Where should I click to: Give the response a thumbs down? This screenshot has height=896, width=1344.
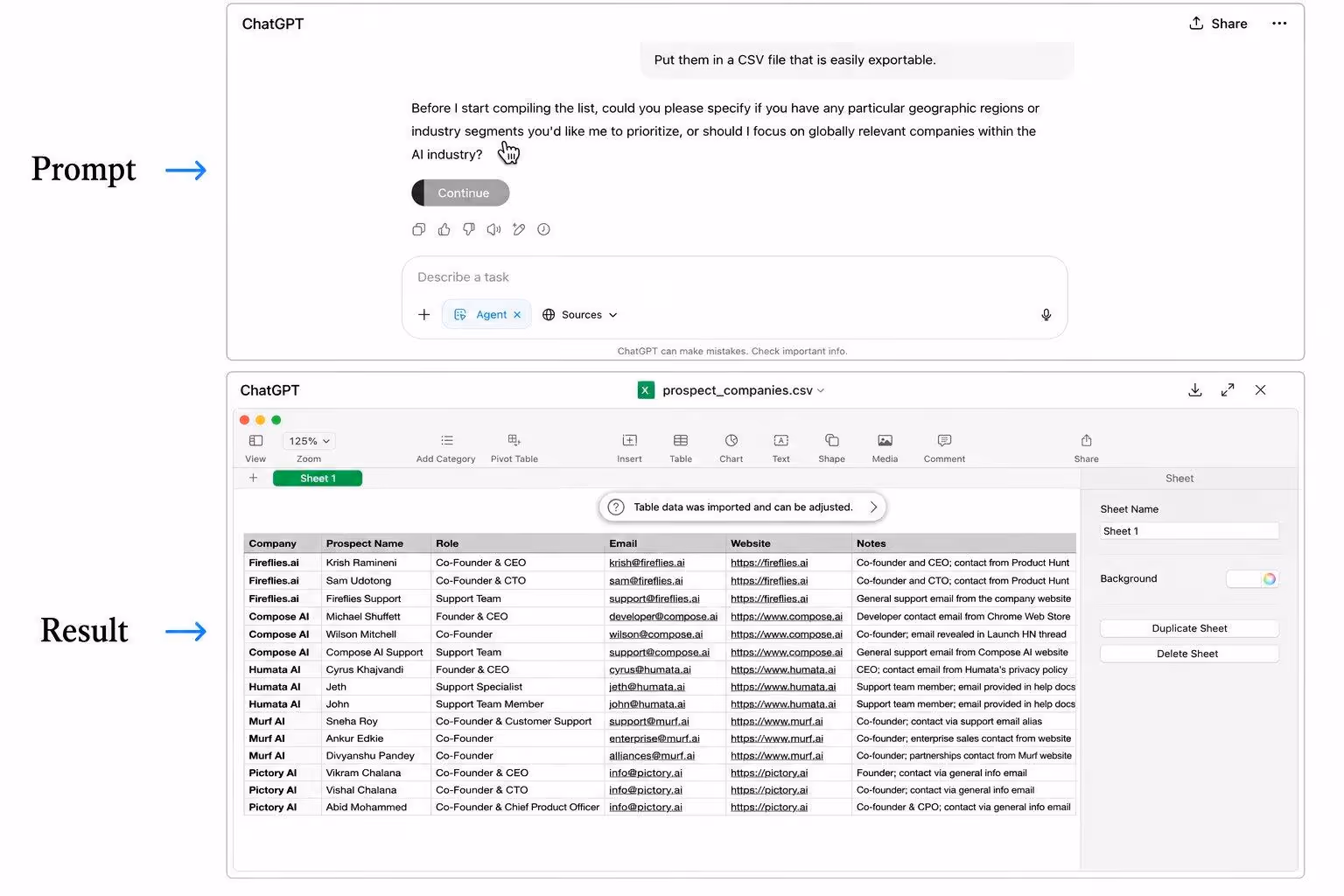tap(469, 229)
